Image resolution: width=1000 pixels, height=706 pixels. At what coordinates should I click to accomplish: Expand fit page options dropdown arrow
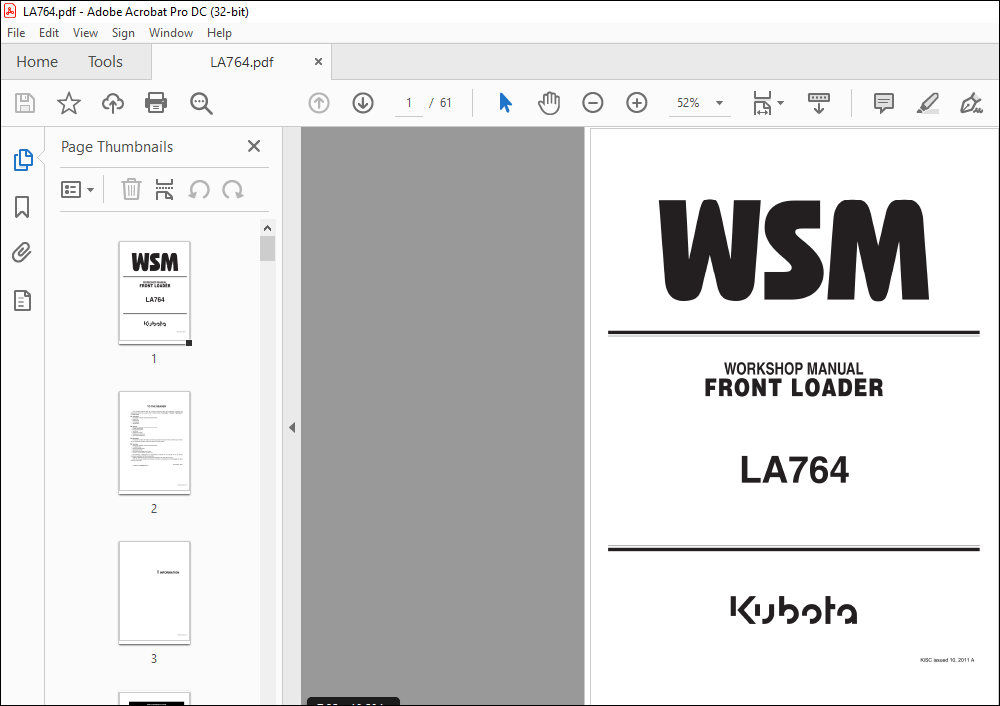781,103
